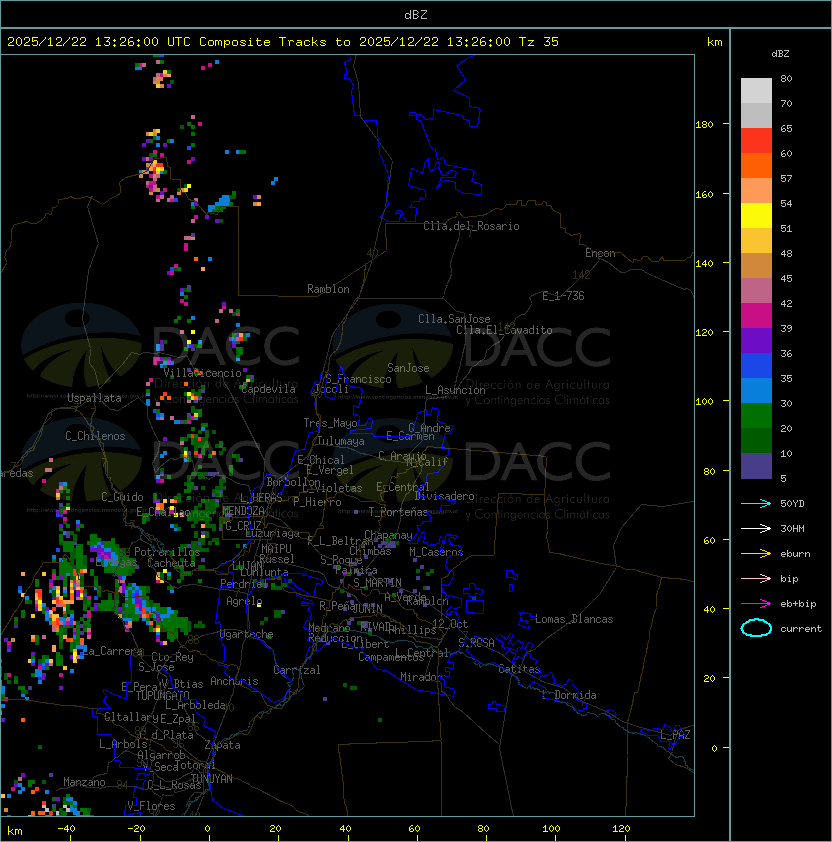Click the 'L_PAZ' map label
The image size is (832, 842).
tap(675, 735)
